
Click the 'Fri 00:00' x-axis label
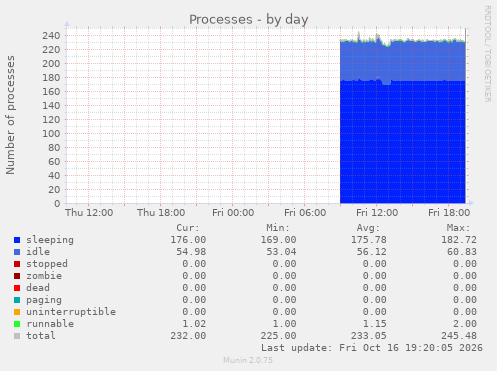pos(233,213)
